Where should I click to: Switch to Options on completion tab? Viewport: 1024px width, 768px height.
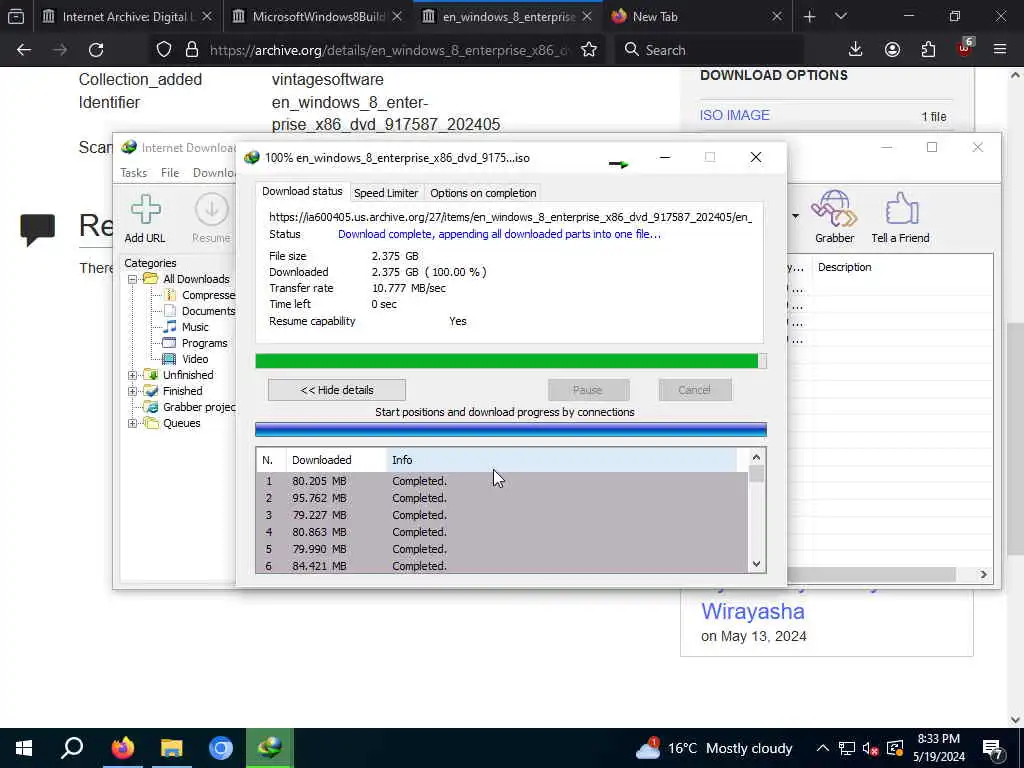point(483,193)
